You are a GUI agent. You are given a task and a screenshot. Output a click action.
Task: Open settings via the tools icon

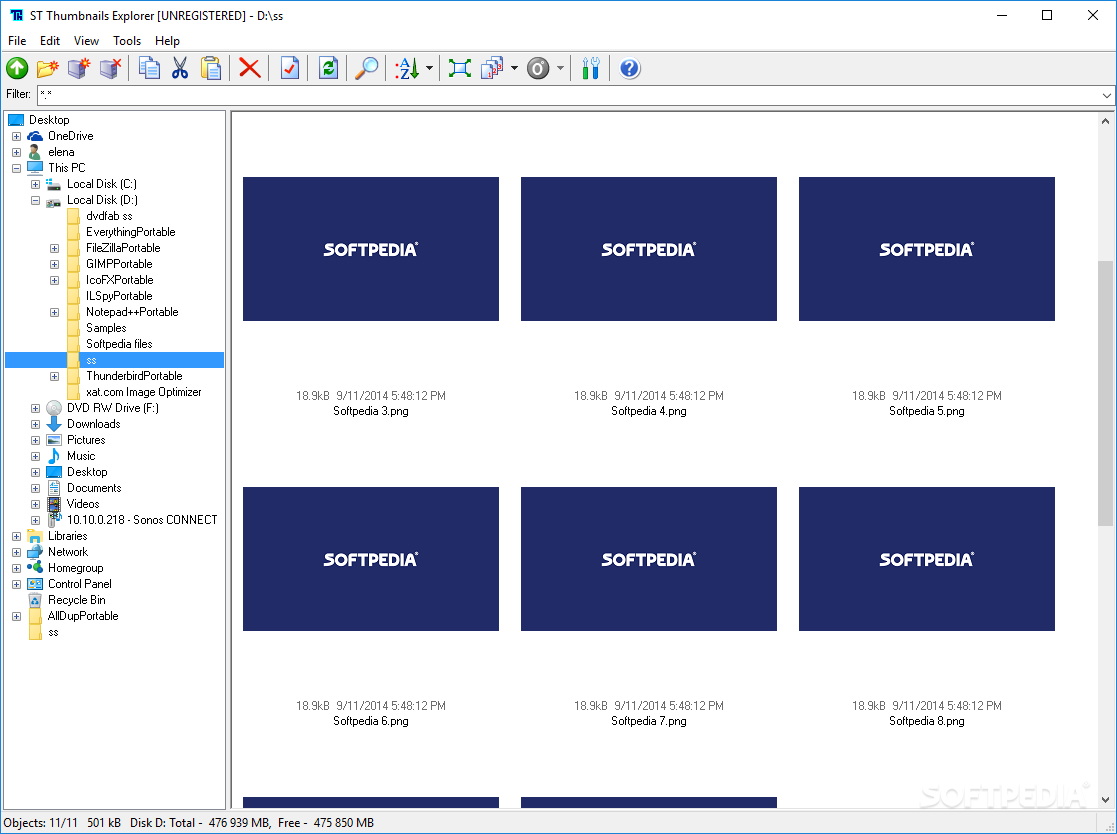coord(590,68)
